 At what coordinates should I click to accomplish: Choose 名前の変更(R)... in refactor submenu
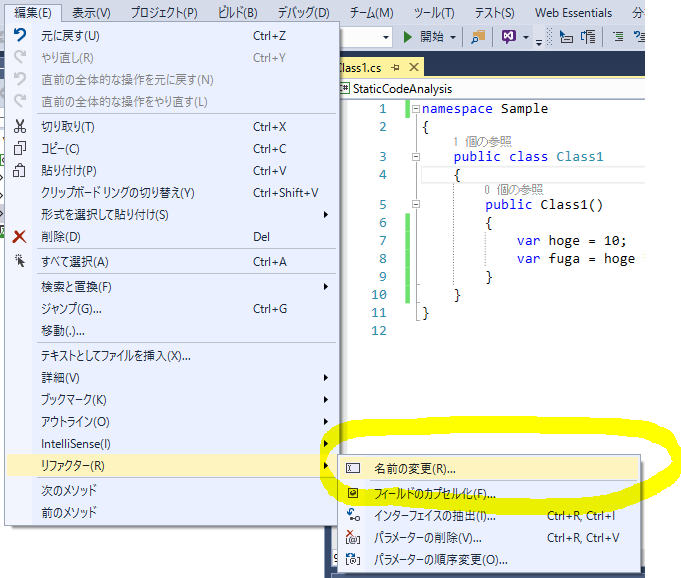click(489, 469)
